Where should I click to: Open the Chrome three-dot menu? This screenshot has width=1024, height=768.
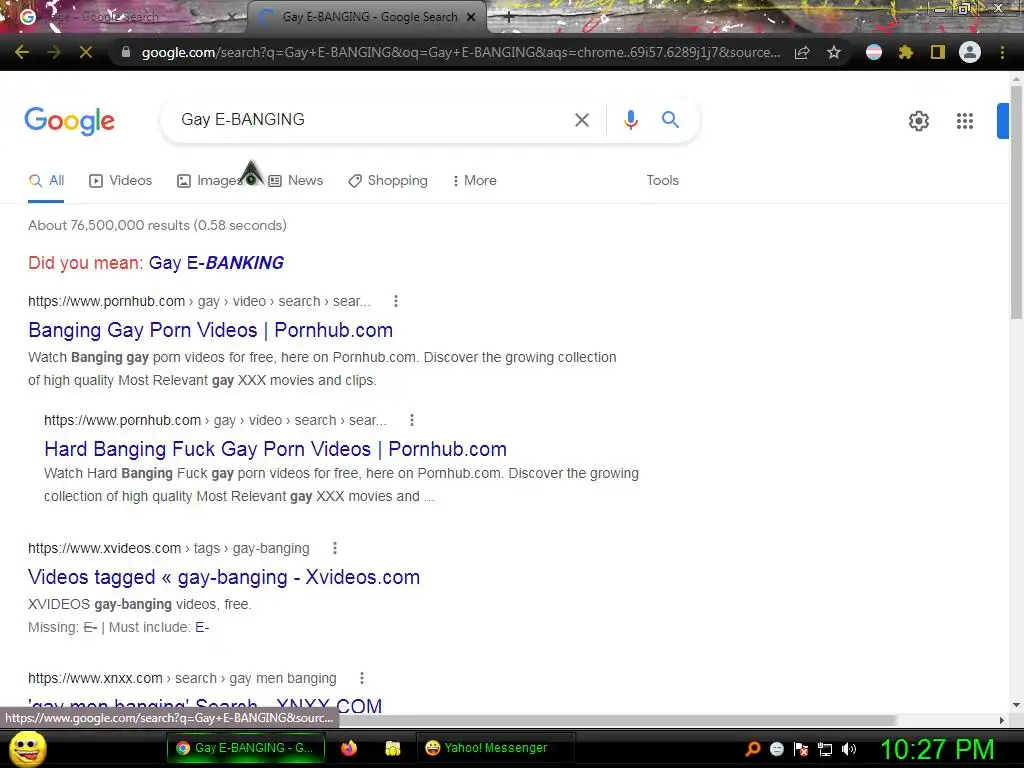(1002, 52)
